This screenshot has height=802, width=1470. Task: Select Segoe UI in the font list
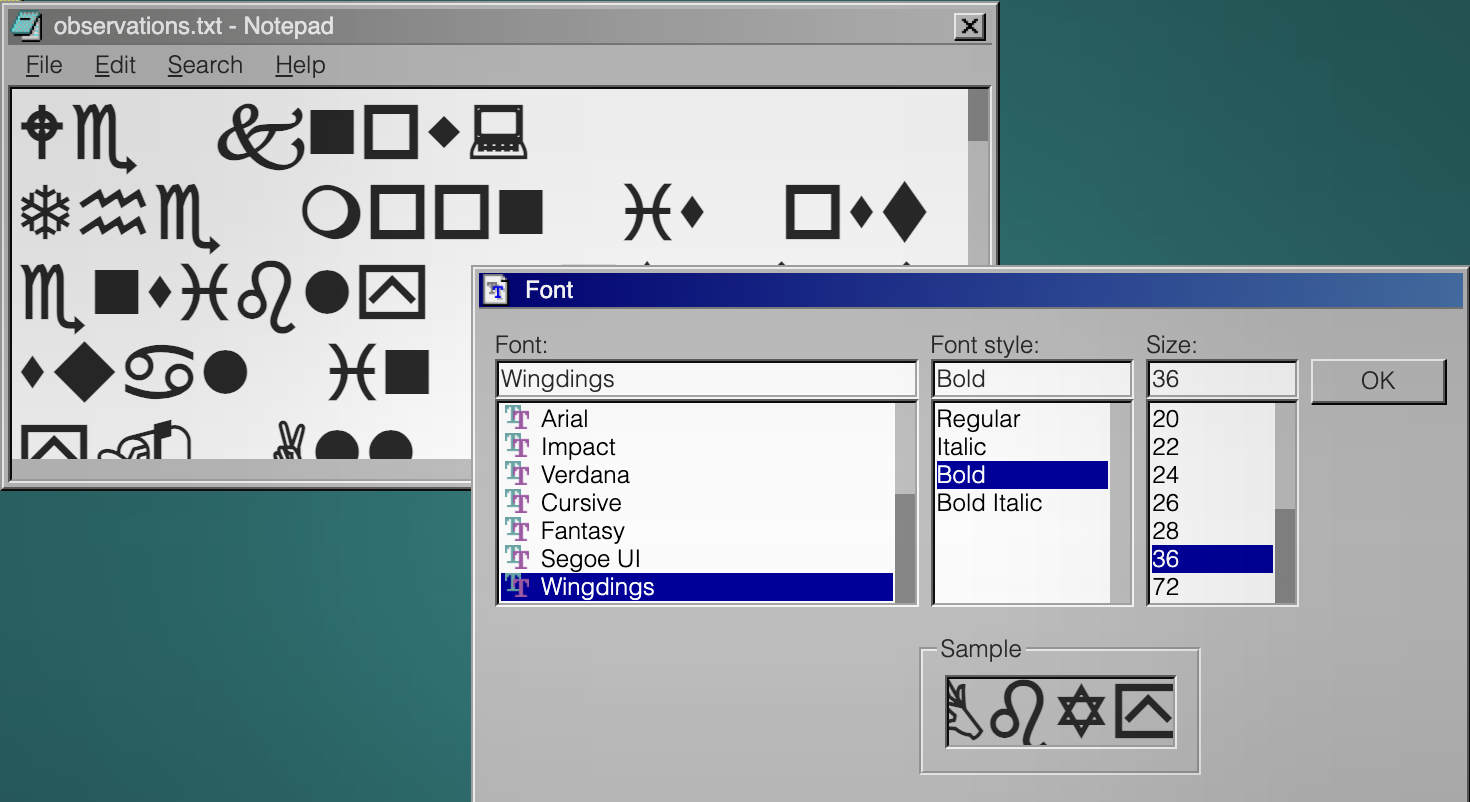[x=697, y=558]
